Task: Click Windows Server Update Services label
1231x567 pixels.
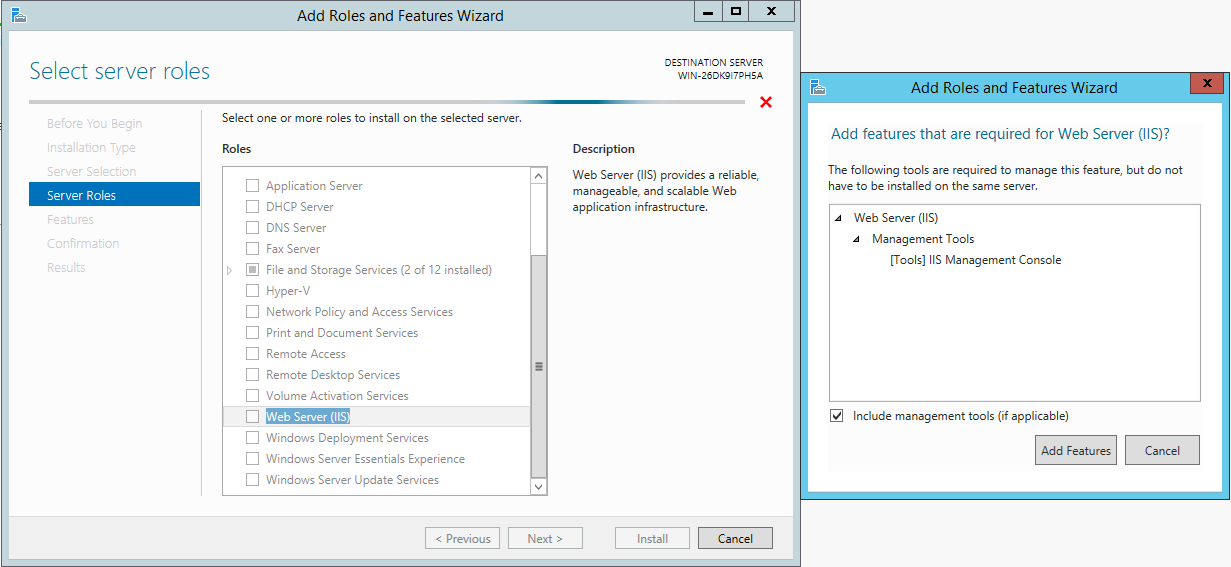Action: pos(353,480)
